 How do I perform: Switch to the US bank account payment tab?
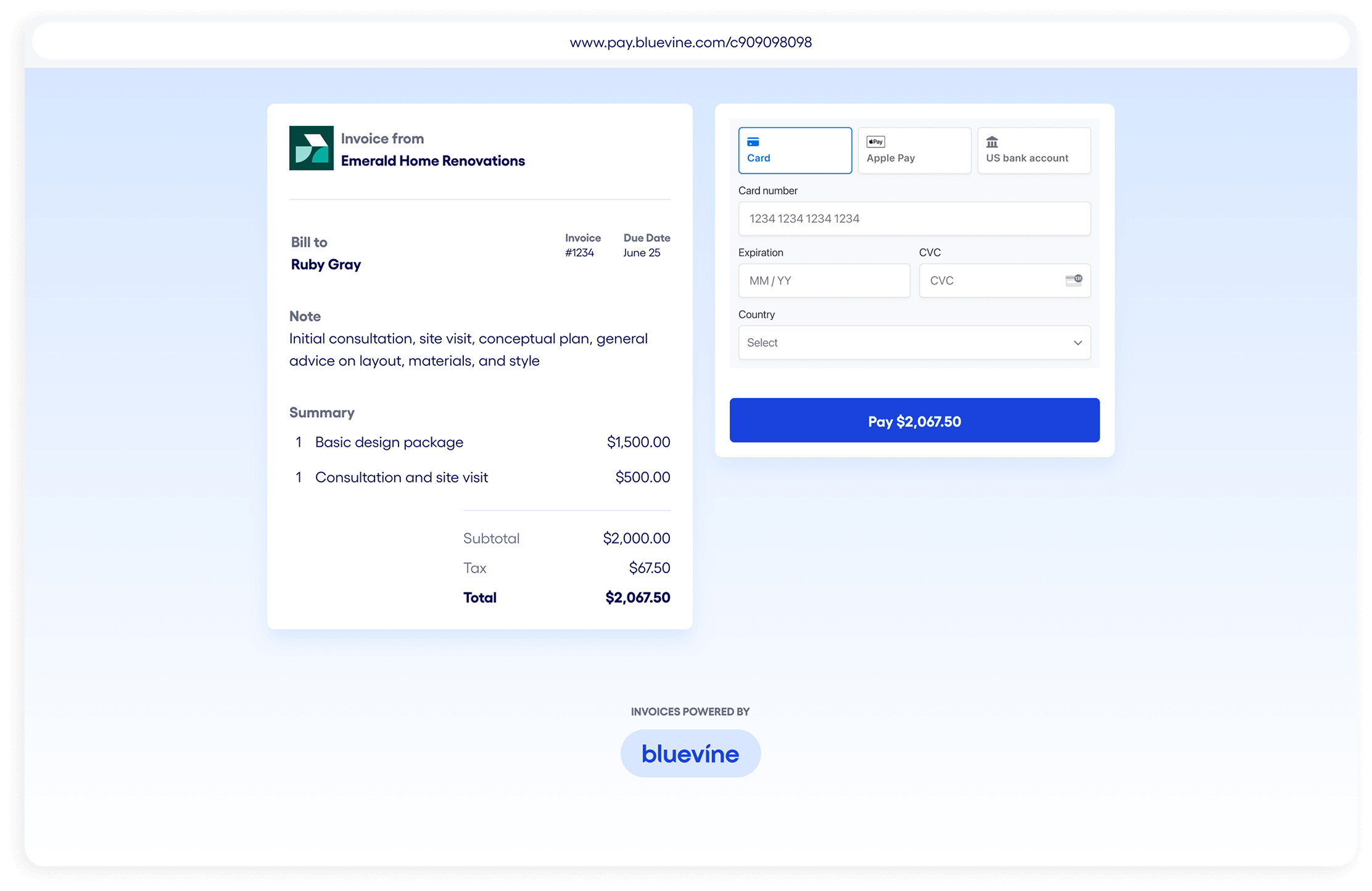(x=1034, y=150)
